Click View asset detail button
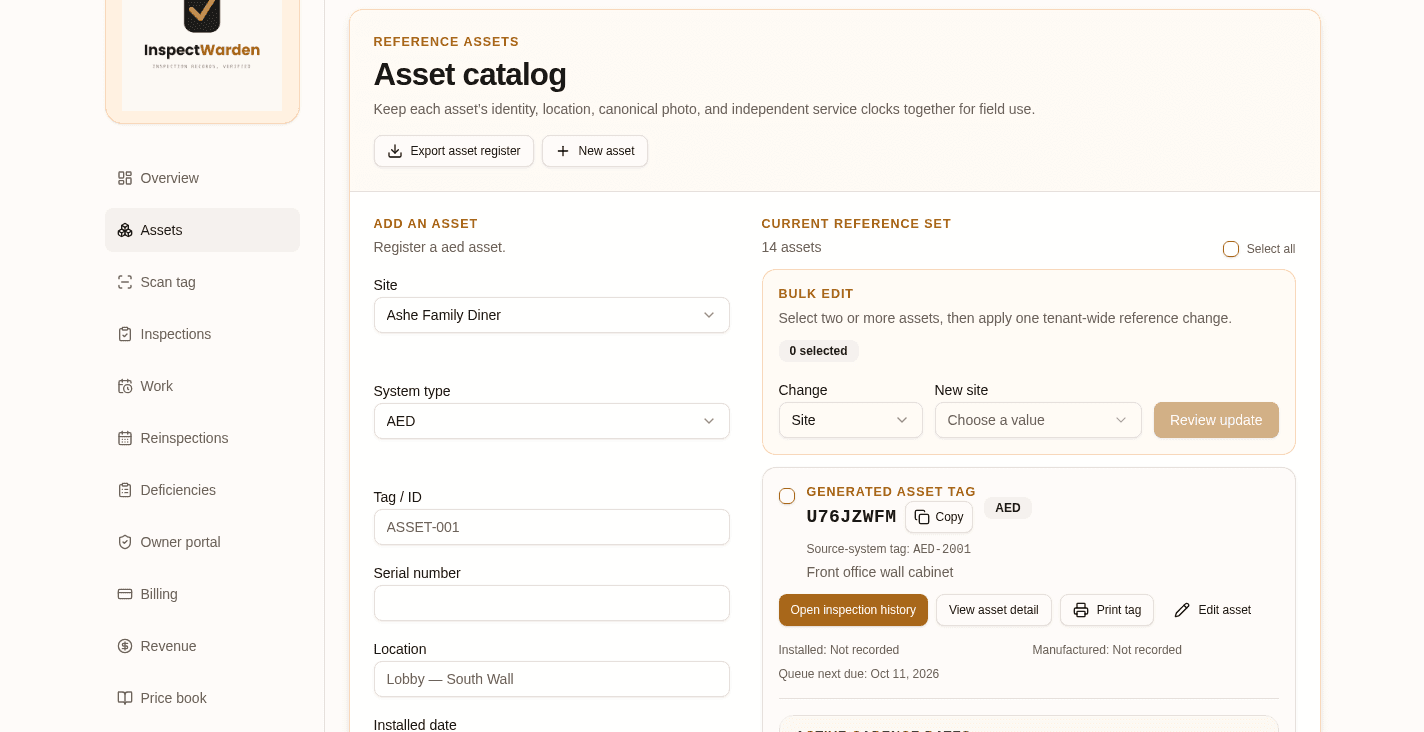Screen dimensions: 1424x732 point(994,610)
